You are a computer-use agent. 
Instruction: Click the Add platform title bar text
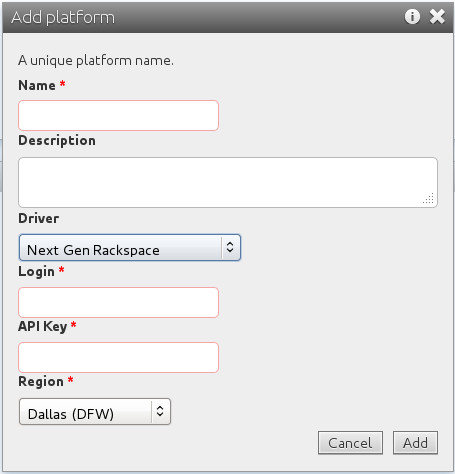coord(63,17)
